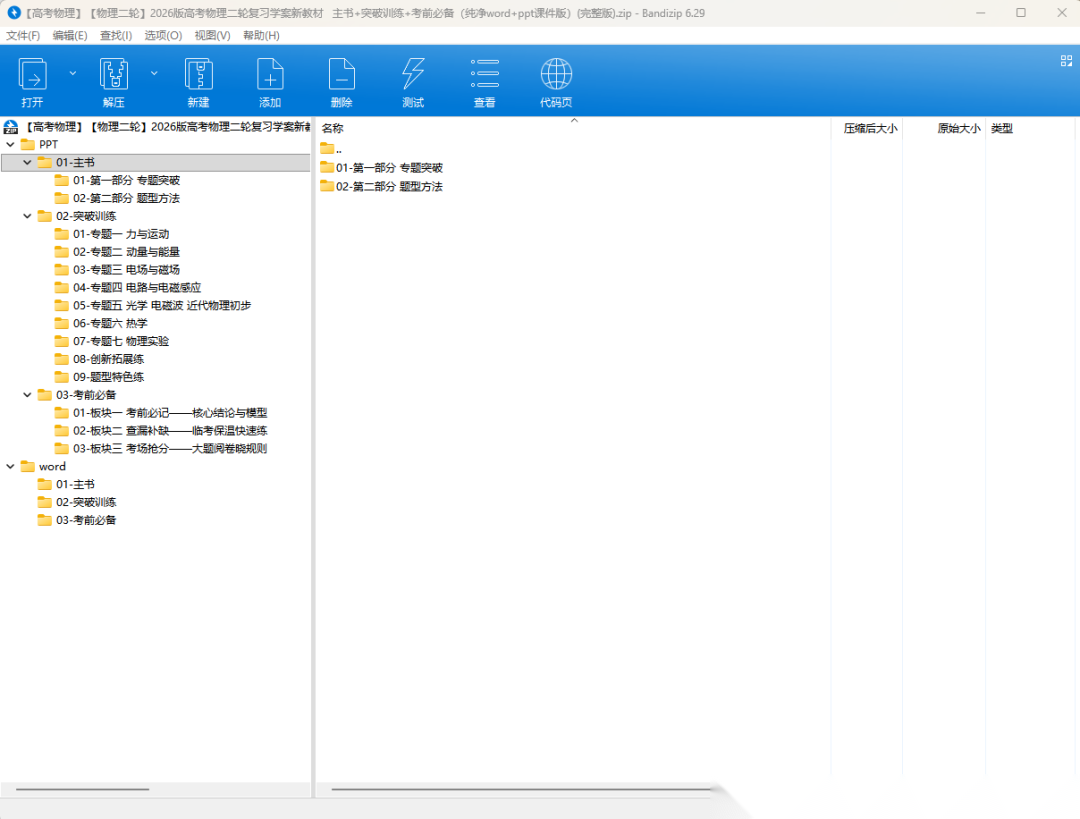1080x819 pixels.
Task: Click the file list horizontal scrollbar
Action: [520, 789]
